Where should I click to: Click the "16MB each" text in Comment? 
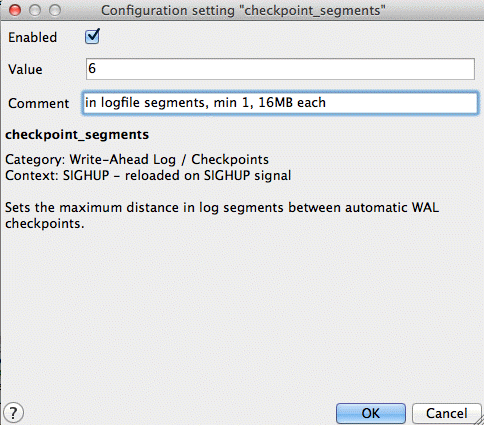coord(292,103)
